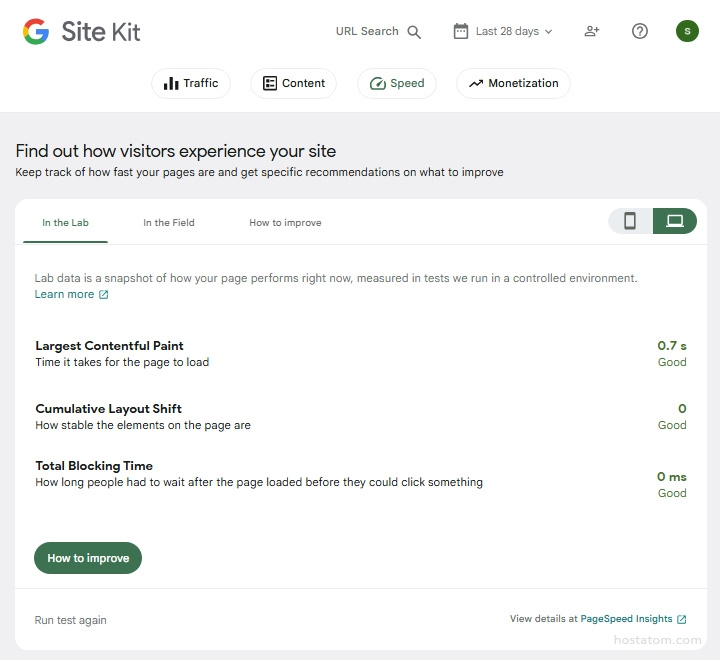Click the calendar icon beside date range
This screenshot has height=660, width=720.
461,31
